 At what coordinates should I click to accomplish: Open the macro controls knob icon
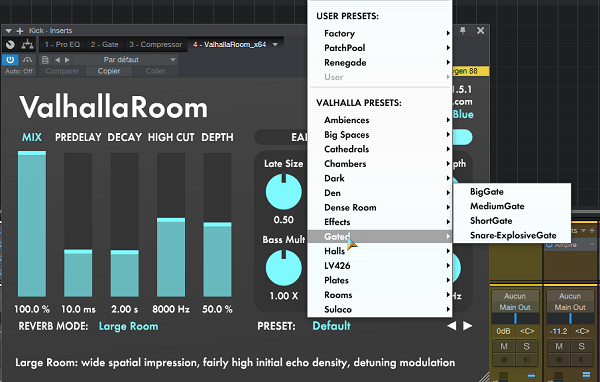click(x=10, y=45)
